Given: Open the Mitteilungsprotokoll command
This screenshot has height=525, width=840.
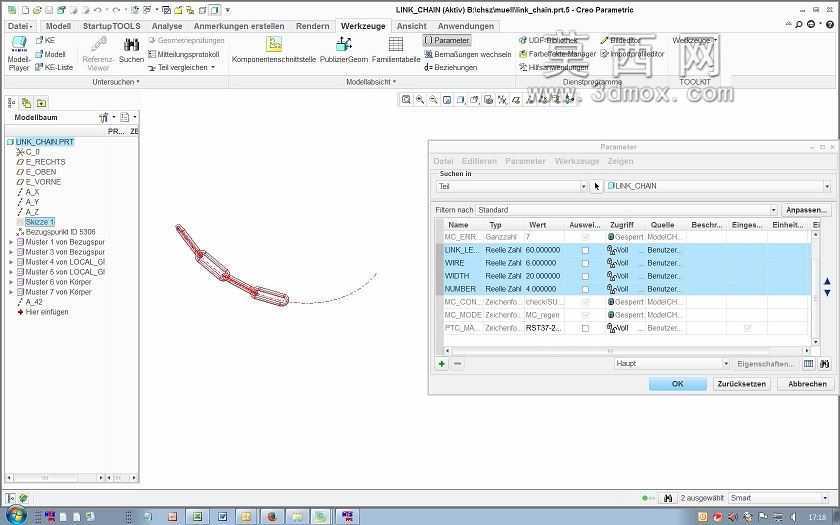Looking at the screenshot, I should (184, 54).
